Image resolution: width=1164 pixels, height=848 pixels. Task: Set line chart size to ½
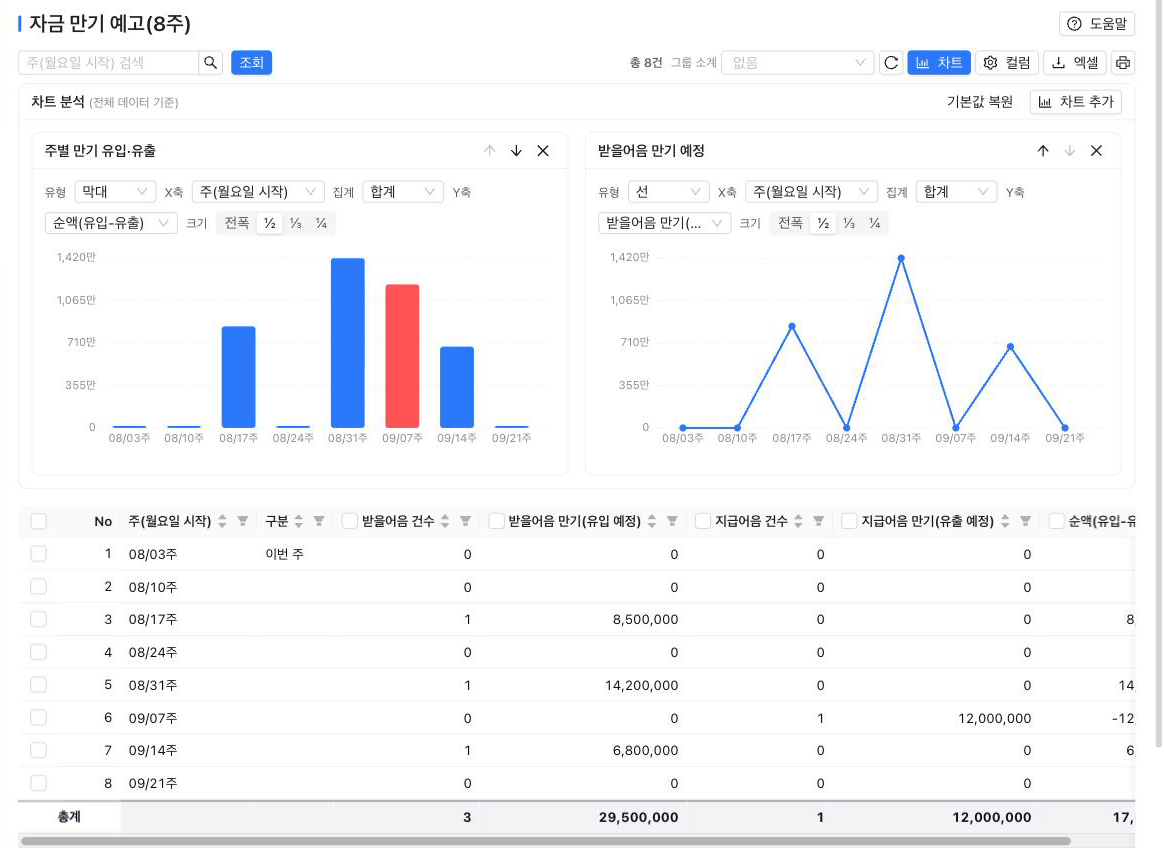pyautogui.click(x=823, y=223)
